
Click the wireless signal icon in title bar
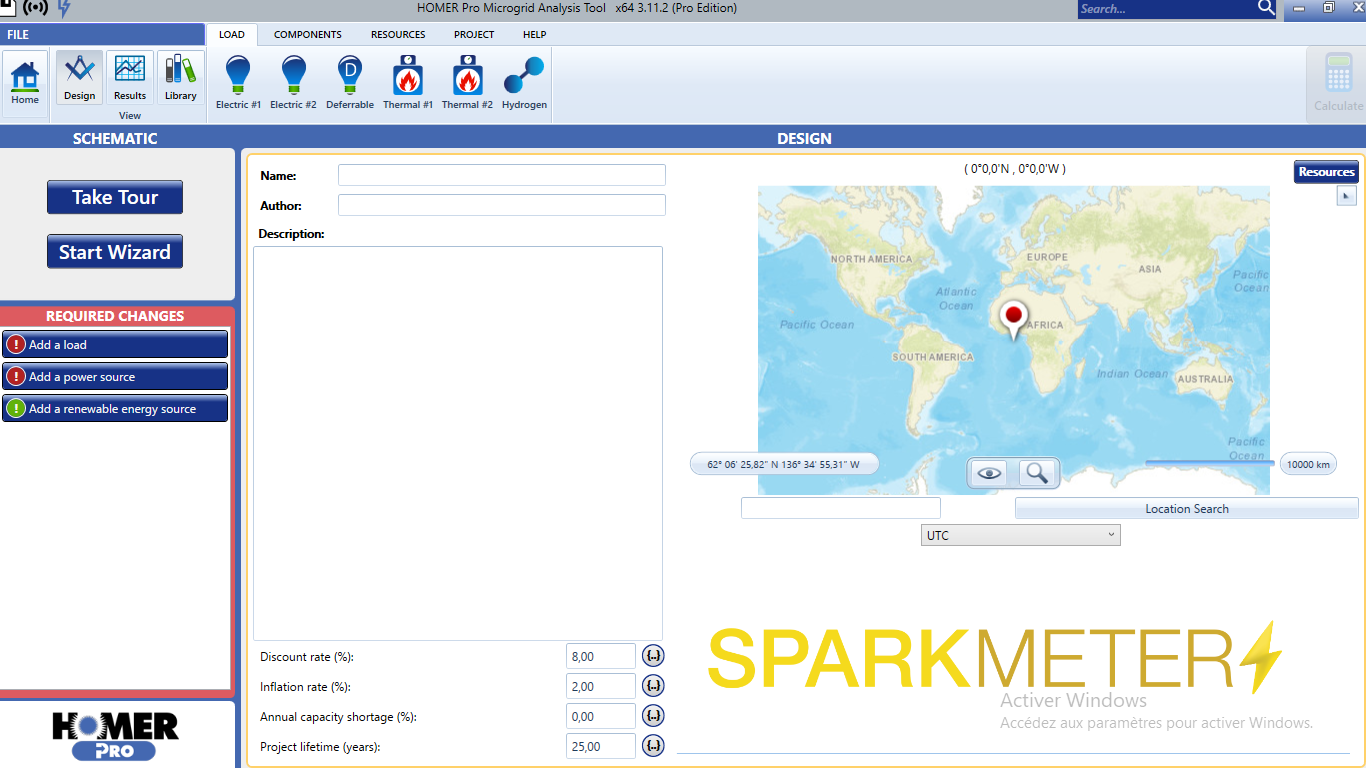click(36, 8)
